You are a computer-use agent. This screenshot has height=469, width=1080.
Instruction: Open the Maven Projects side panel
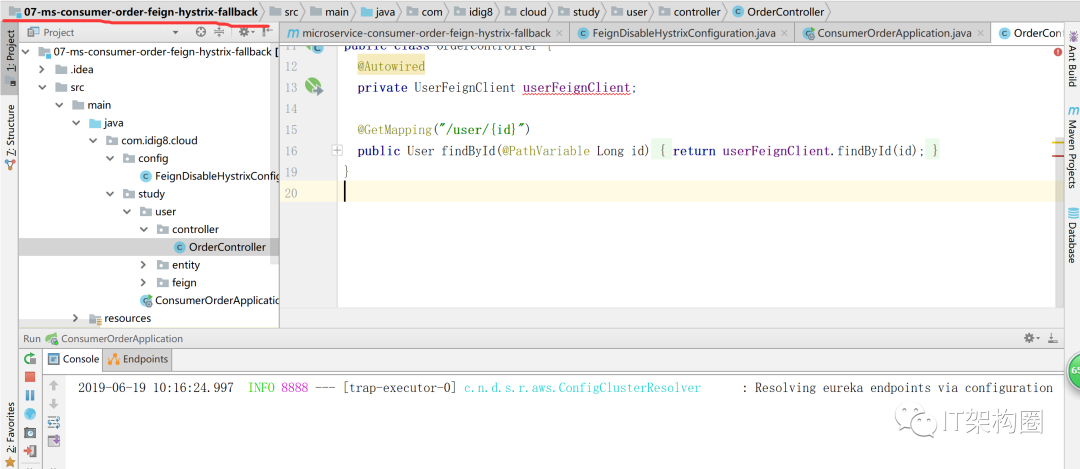coord(1072,147)
